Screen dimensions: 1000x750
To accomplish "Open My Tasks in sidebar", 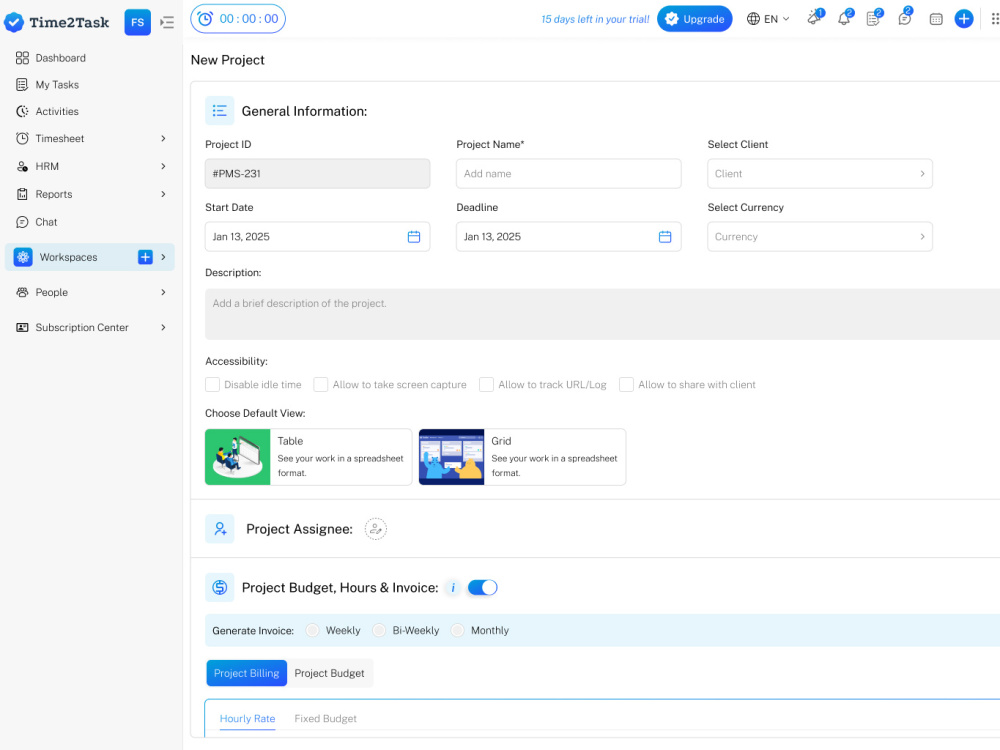I will (x=57, y=85).
